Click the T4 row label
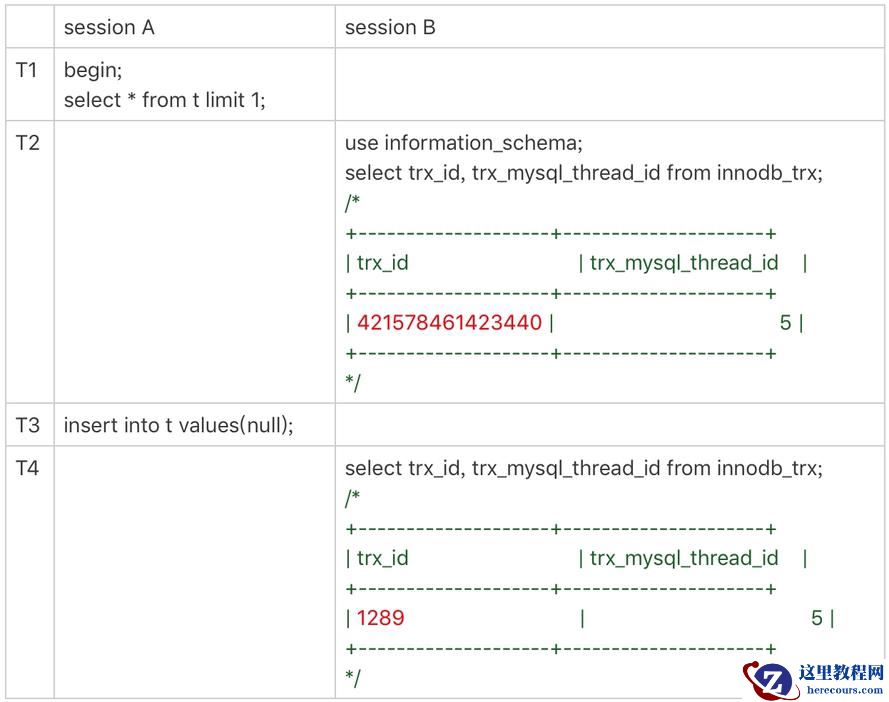889x702 pixels. click(x=28, y=467)
